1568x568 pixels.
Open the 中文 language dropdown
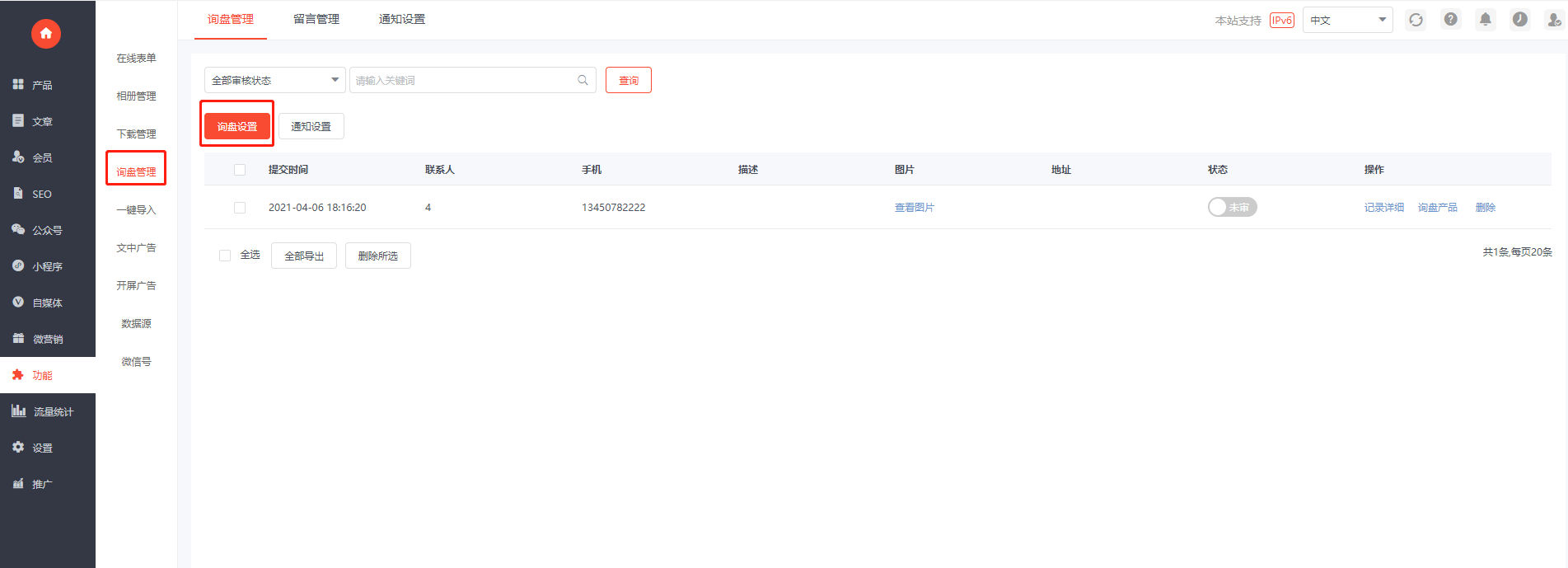1347,20
